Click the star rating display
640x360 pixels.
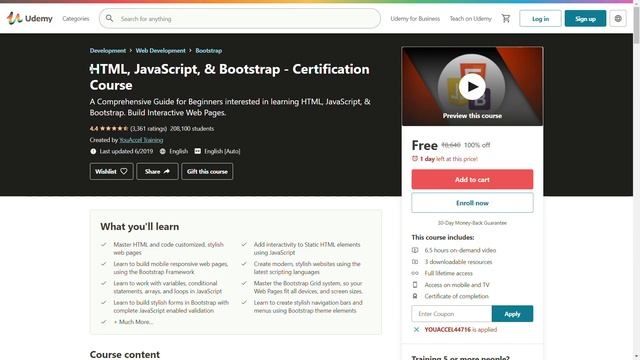tap(114, 128)
